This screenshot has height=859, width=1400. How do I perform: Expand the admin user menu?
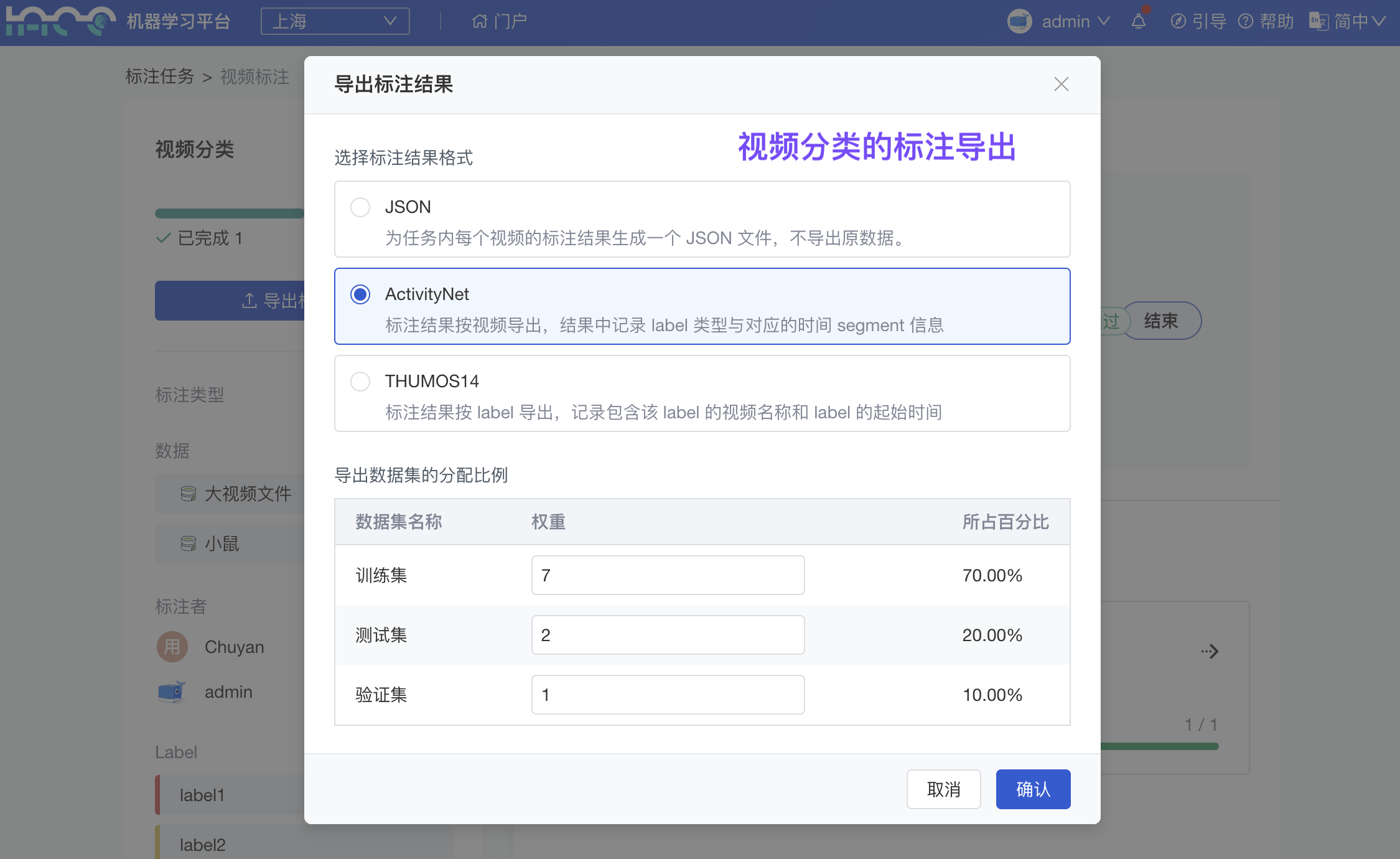click(1076, 22)
